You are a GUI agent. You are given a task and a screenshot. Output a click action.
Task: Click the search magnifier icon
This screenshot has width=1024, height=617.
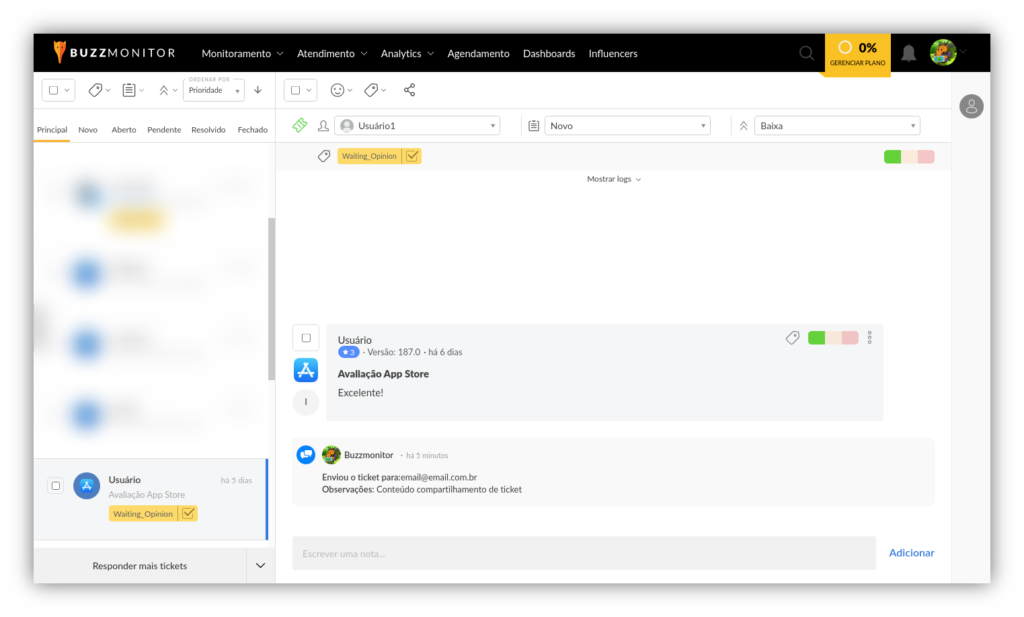point(806,53)
